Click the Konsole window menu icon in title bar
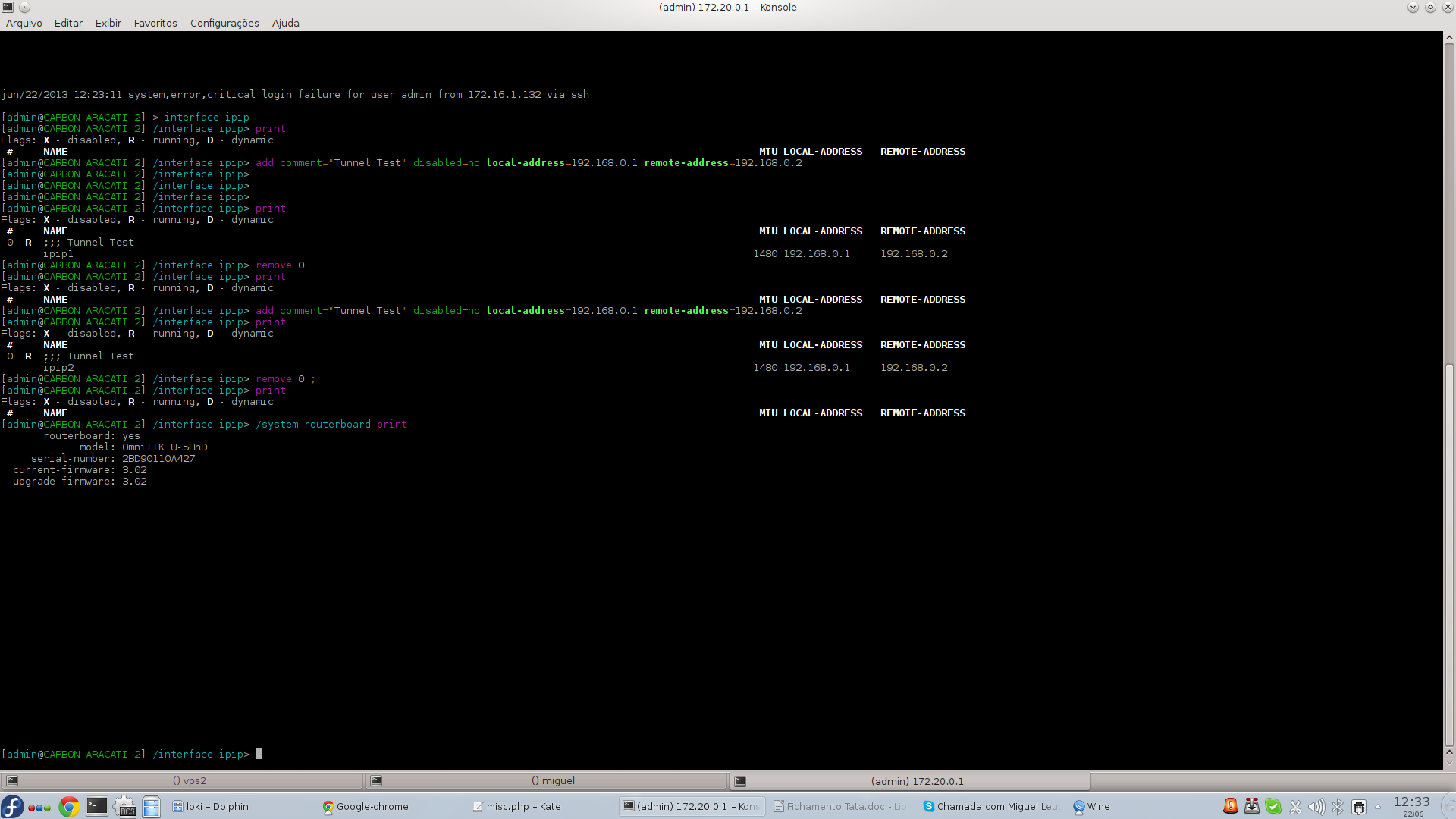 (x=8, y=7)
